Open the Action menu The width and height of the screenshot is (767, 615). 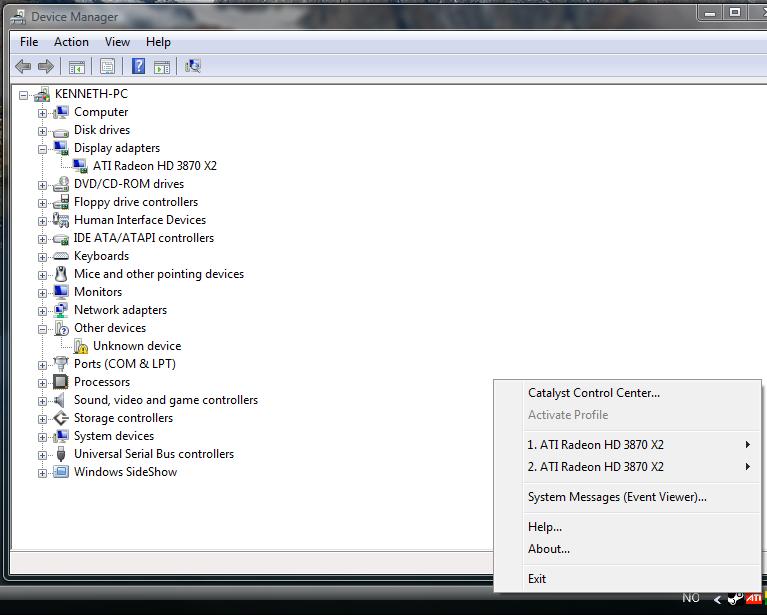coord(71,42)
